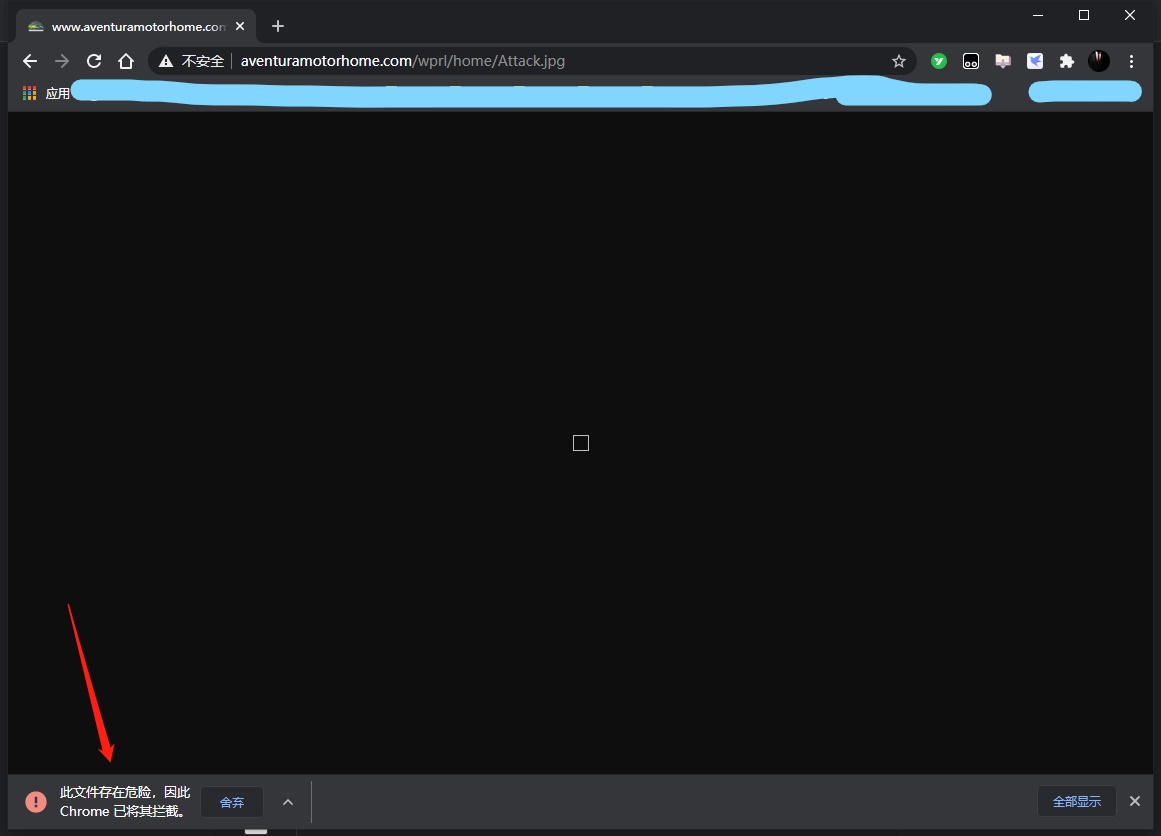
Task: Open the Extensions puzzle menu
Action: tap(1066, 61)
